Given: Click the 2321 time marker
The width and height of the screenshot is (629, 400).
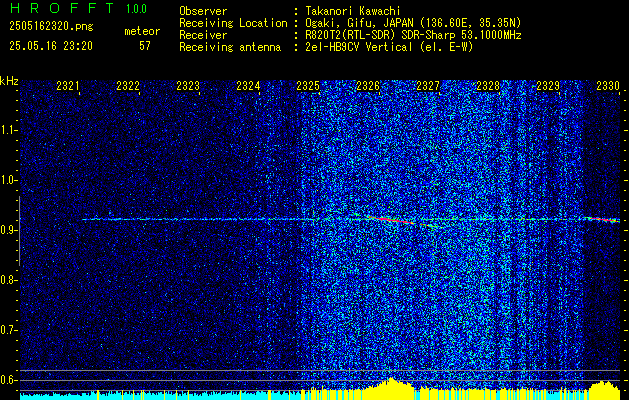Looking at the screenshot, I should [x=68, y=86].
